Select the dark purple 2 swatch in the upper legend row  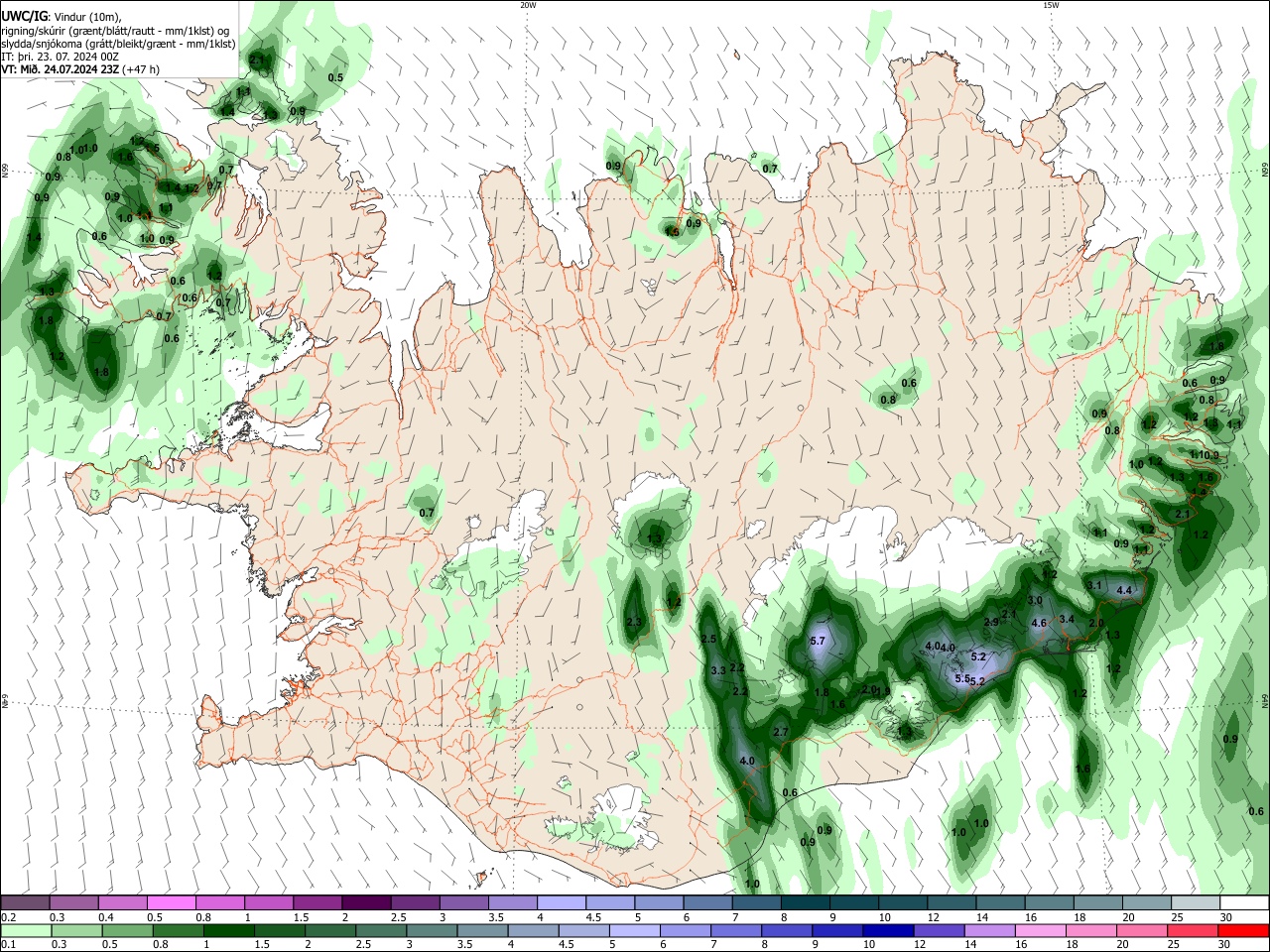point(366,903)
